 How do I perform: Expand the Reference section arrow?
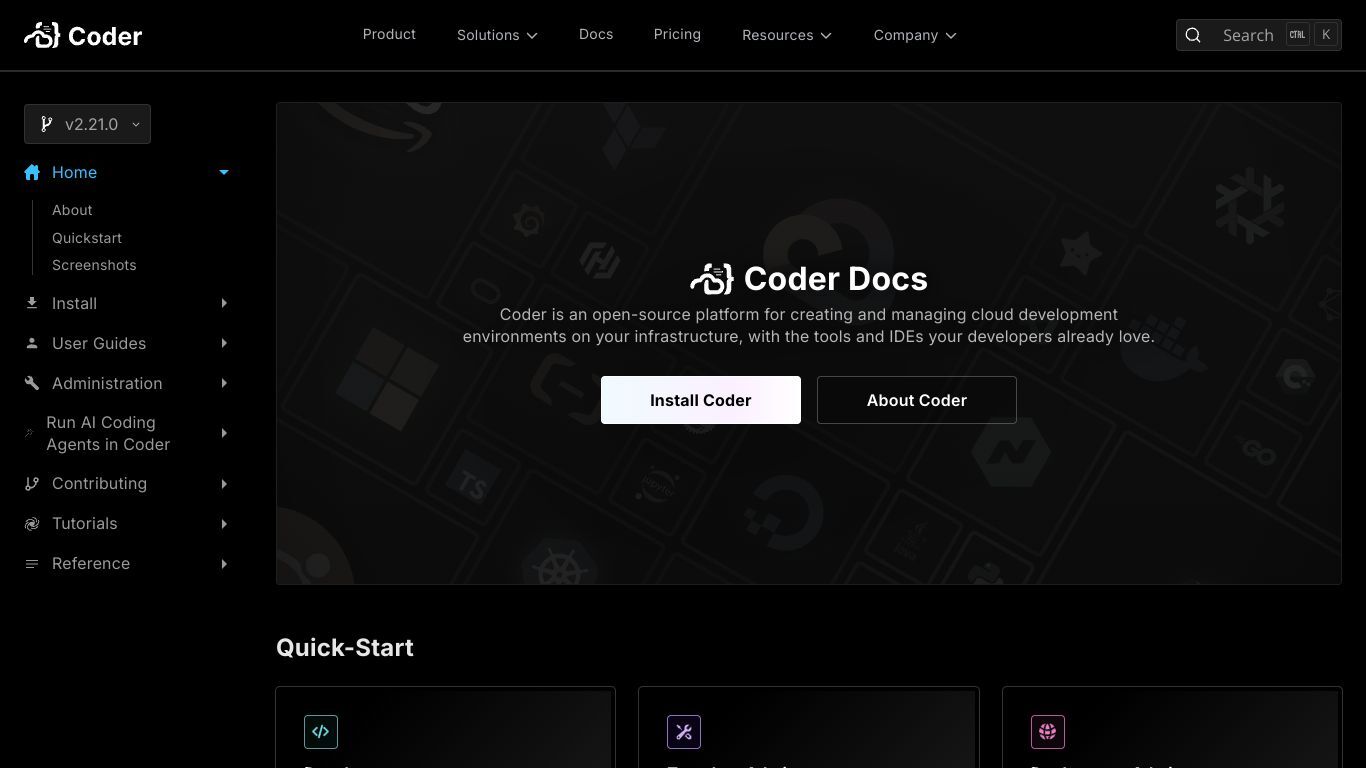point(224,563)
